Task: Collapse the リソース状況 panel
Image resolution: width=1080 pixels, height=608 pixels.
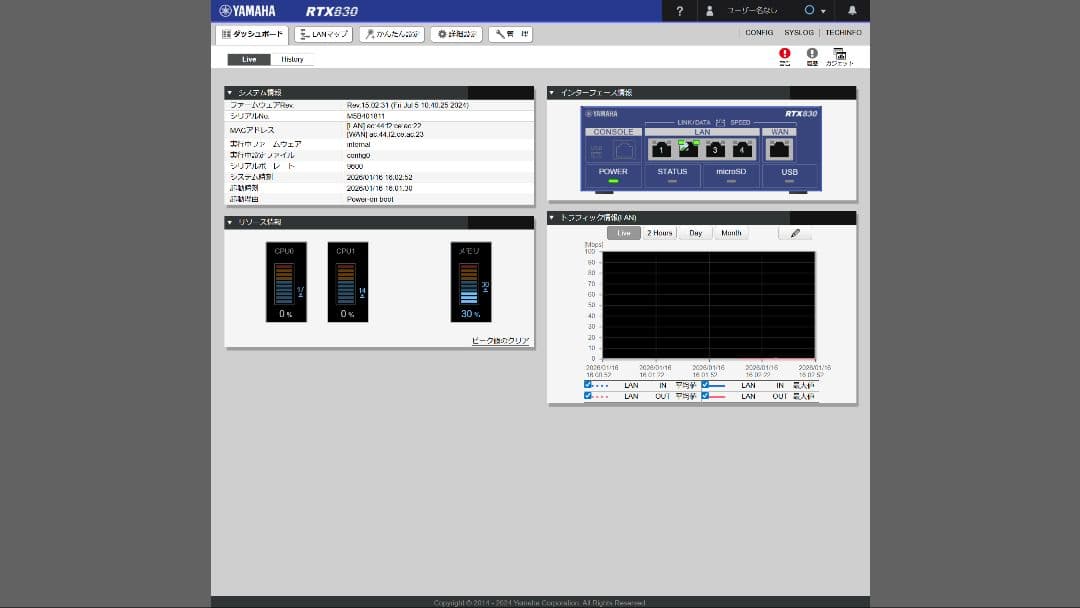Action: click(232, 222)
